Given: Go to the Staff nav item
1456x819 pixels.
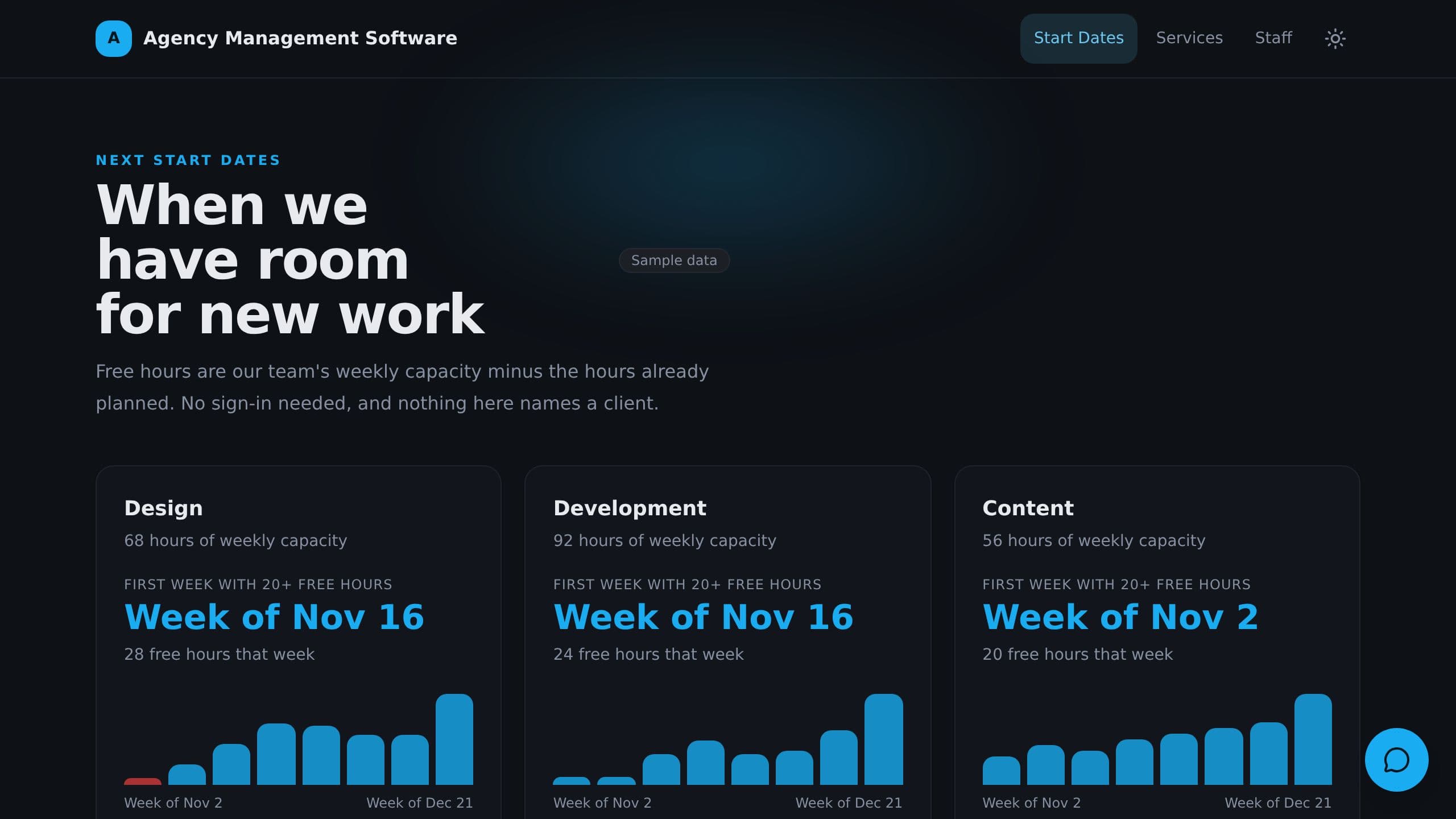Looking at the screenshot, I should pyautogui.click(x=1273, y=38).
